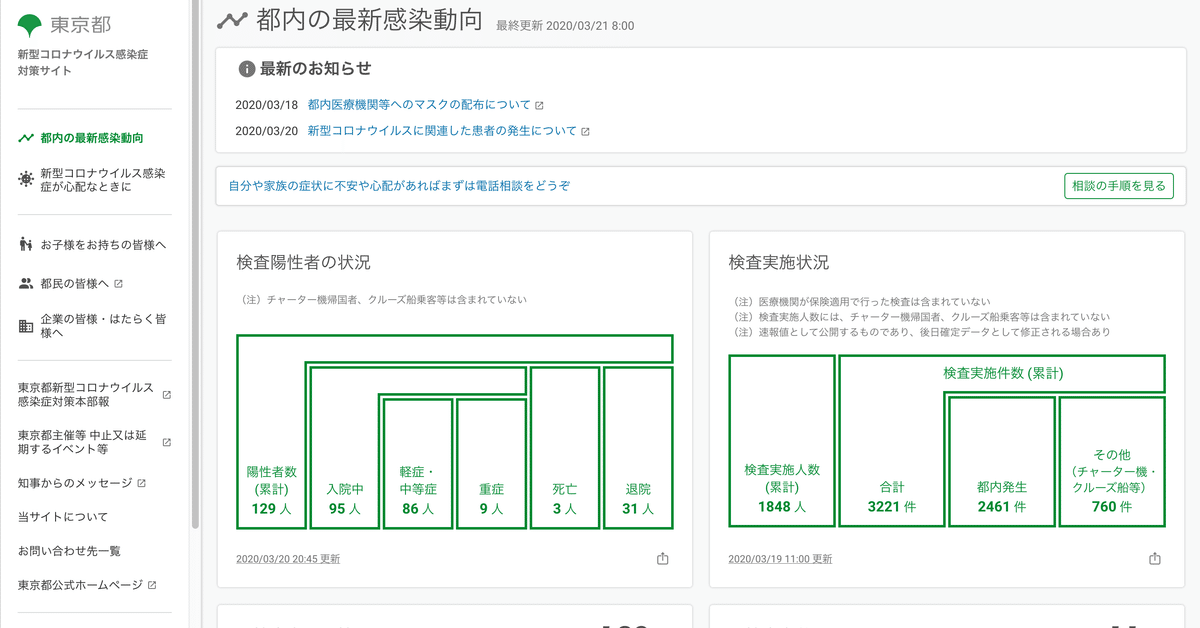Click the virus icon next to 新型コロナウイルス感染症が心配なときに
The height and width of the screenshot is (628, 1200).
[x=26, y=180]
